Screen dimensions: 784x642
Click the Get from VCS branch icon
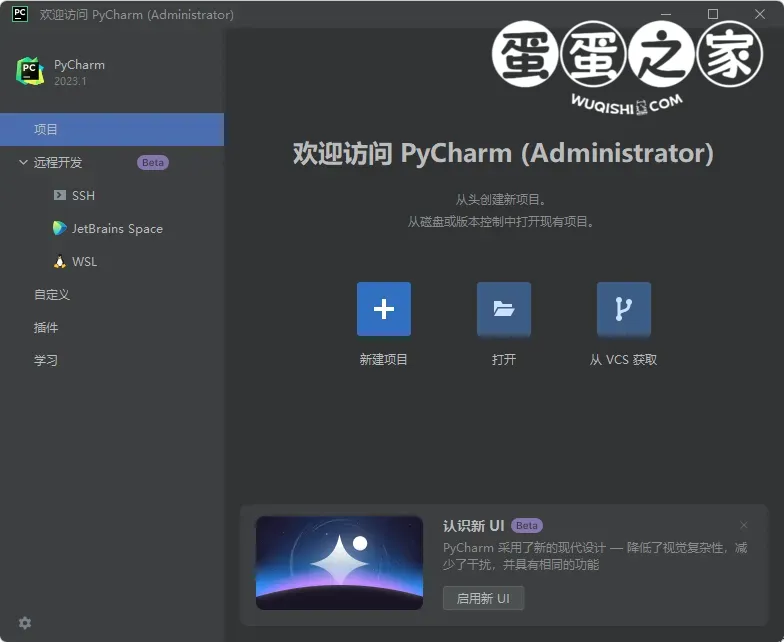(x=624, y=309)
